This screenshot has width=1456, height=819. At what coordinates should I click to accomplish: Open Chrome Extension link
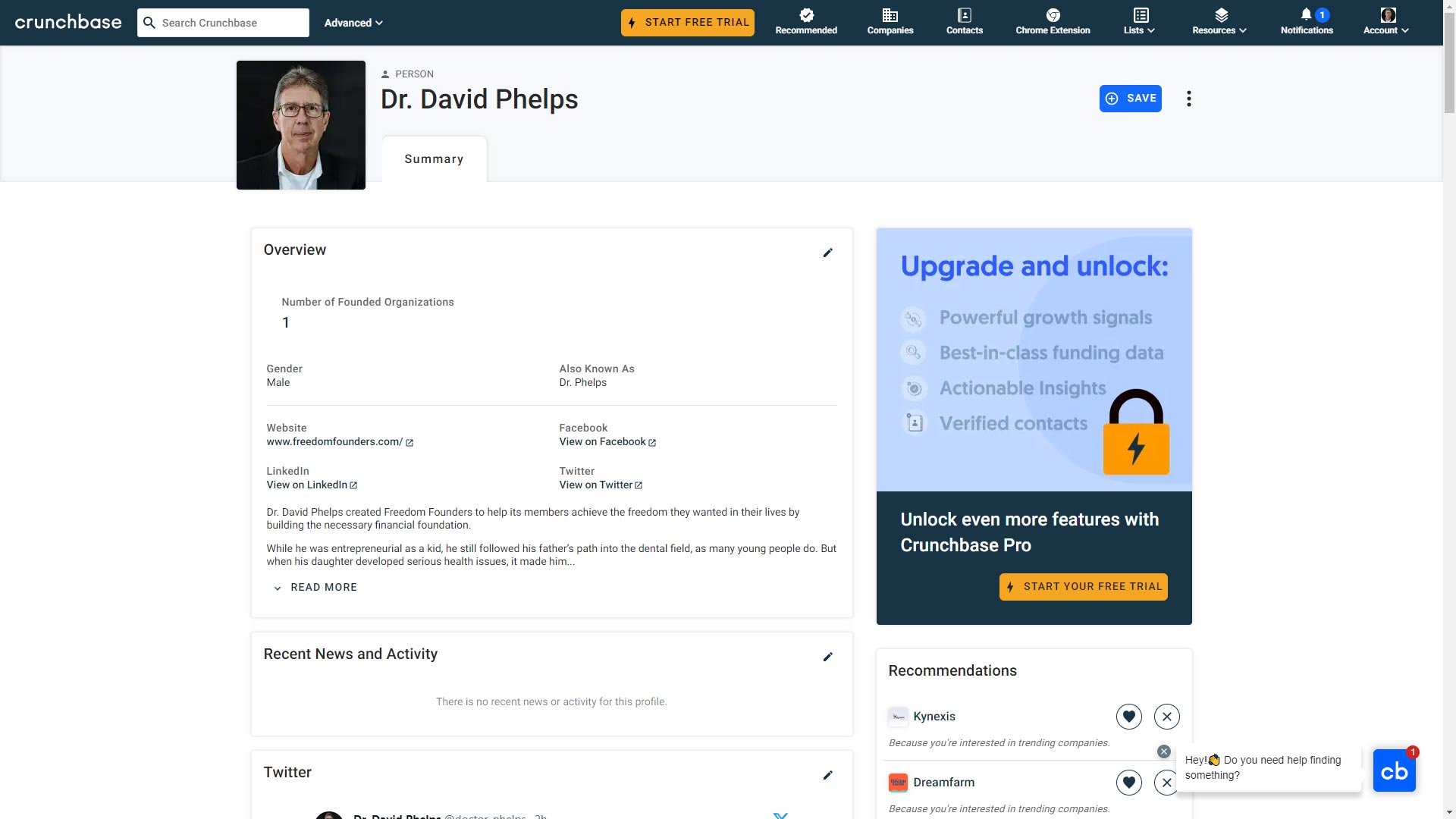pos(1053,22)
